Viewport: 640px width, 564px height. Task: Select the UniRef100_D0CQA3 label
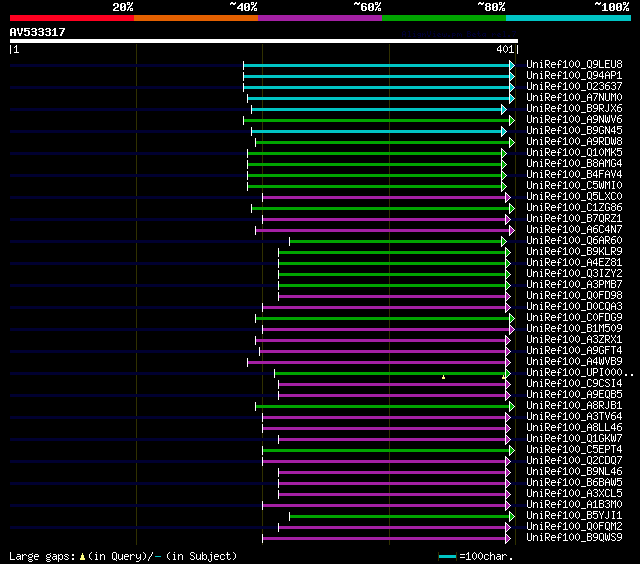(574, 307)
